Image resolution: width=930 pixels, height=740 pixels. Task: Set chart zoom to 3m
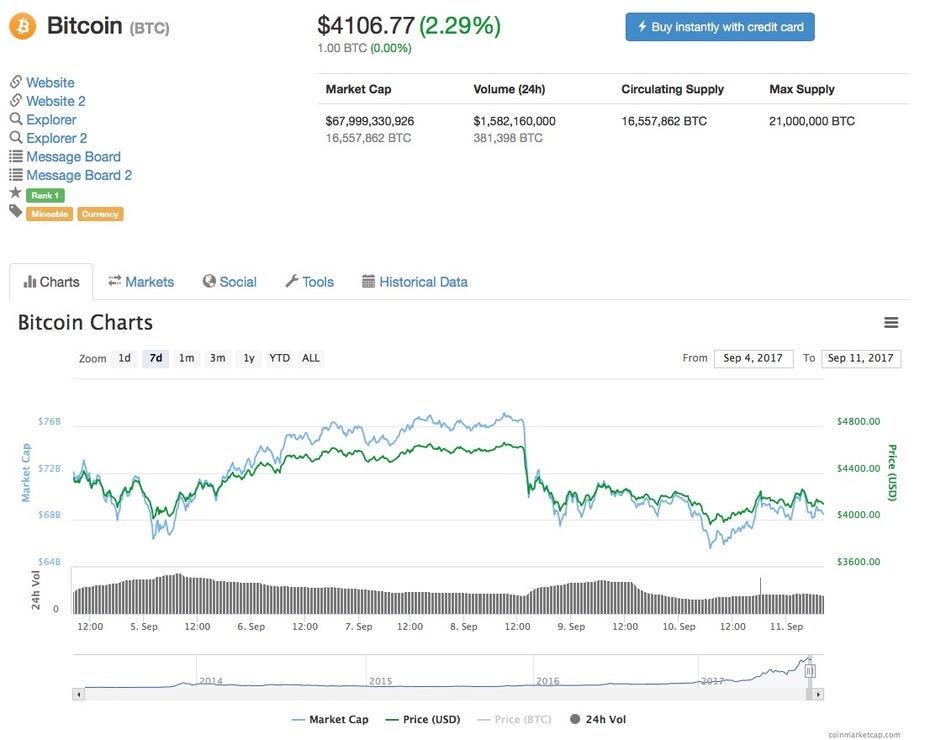click(218, 358)
